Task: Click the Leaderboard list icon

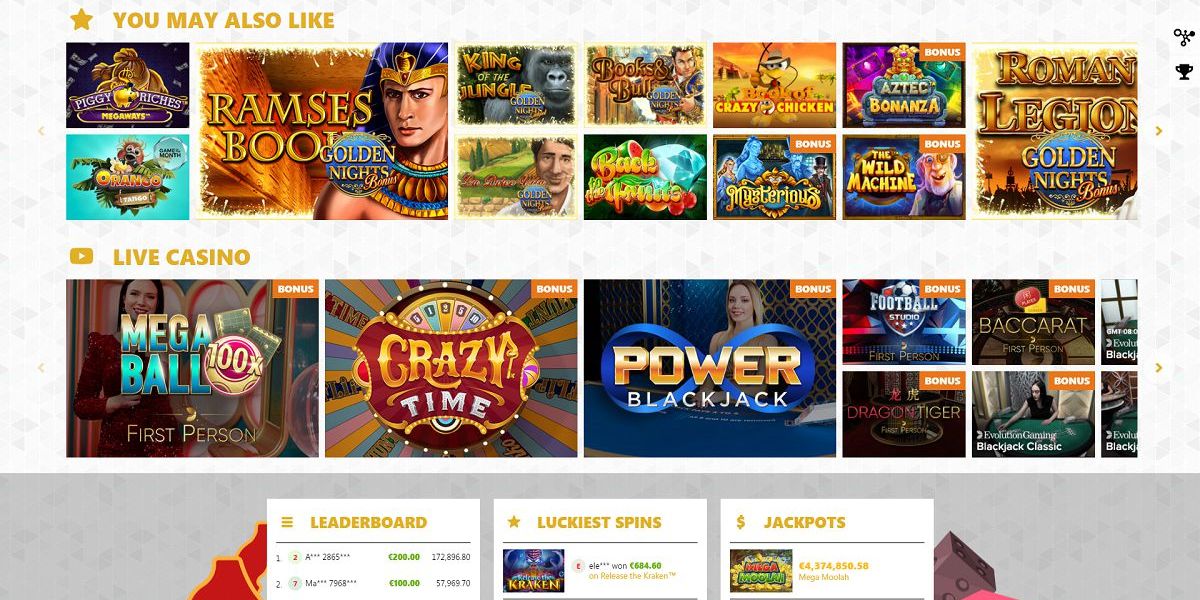Action: pos(288,522)
